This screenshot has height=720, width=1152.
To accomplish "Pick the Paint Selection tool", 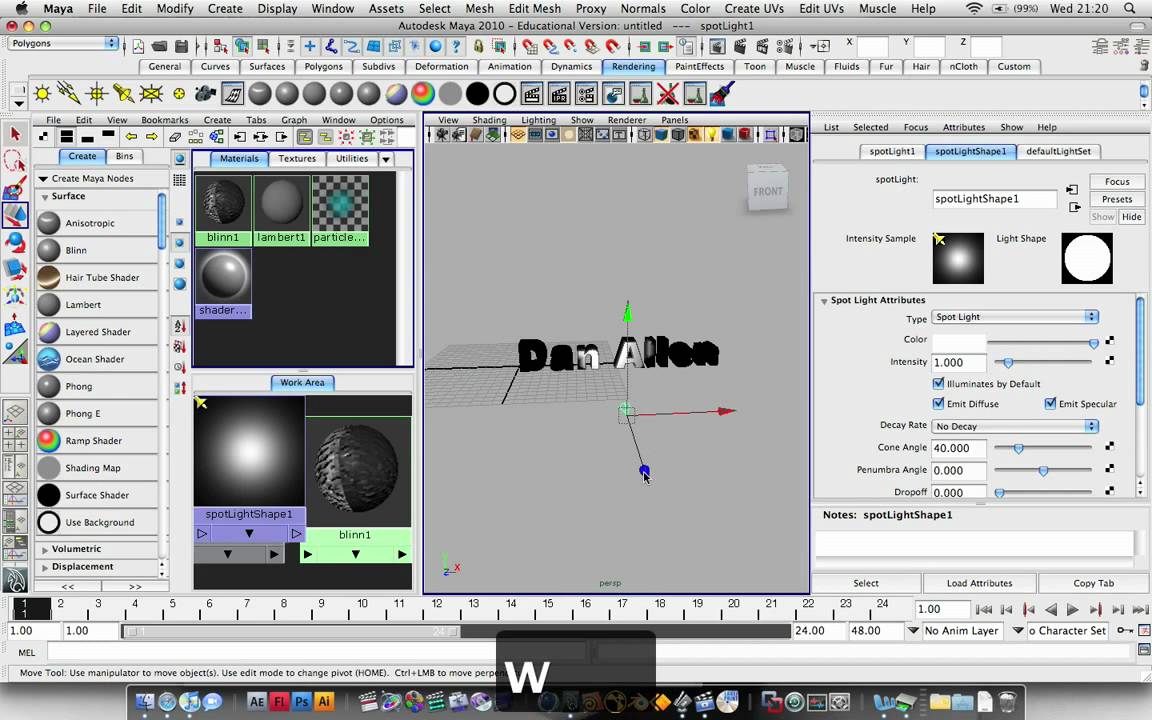I will 15,189.
